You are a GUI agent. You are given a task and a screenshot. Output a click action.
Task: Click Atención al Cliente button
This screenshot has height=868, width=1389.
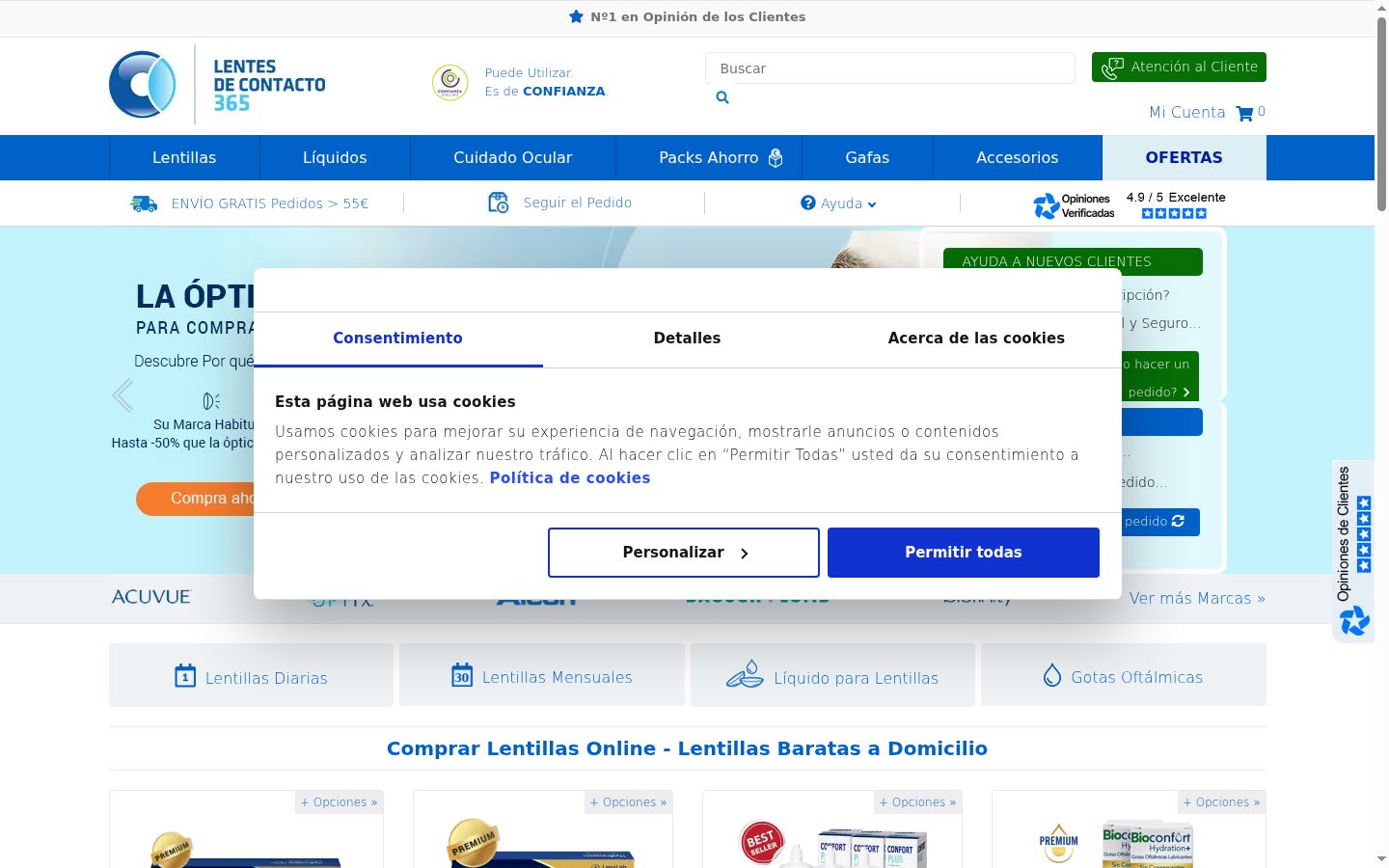tap(1179, 68)
